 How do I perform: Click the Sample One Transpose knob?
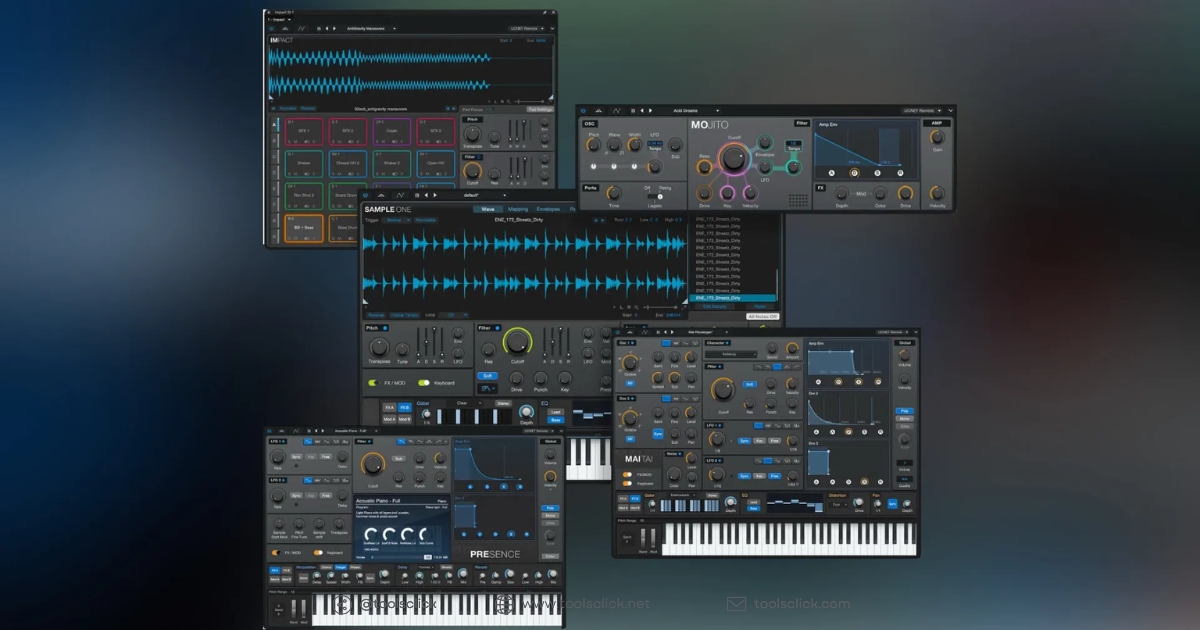(x=378, y=347)
